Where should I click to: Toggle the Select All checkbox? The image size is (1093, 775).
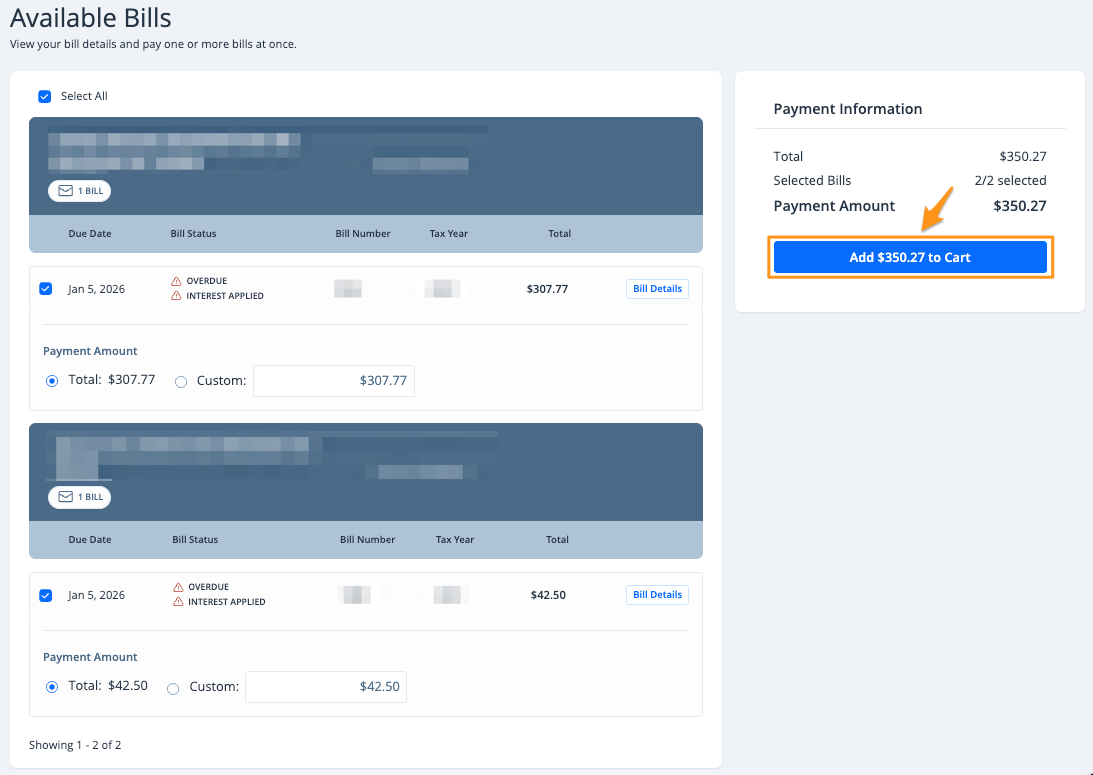[x=44, y=97]
